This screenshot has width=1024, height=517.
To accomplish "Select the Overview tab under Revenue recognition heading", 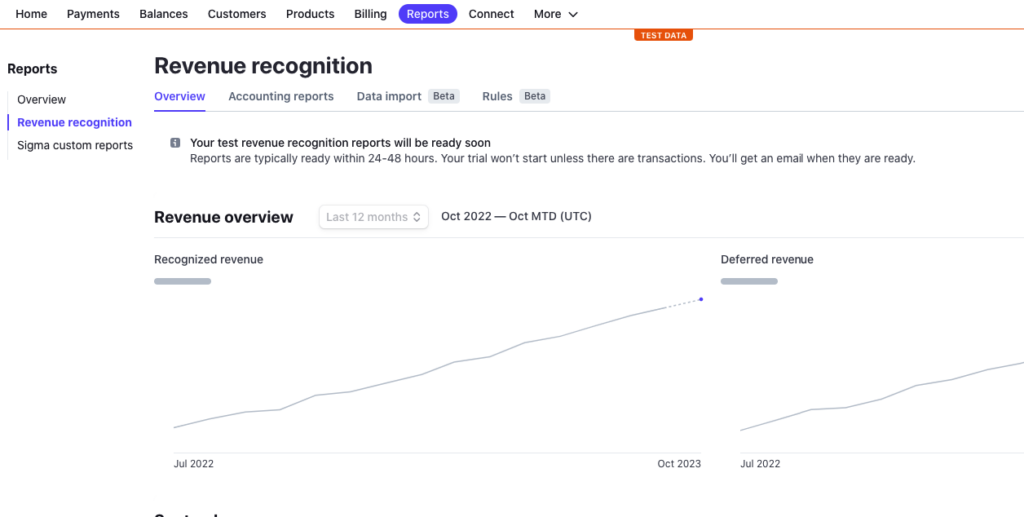I will click(x=180, y=96).
